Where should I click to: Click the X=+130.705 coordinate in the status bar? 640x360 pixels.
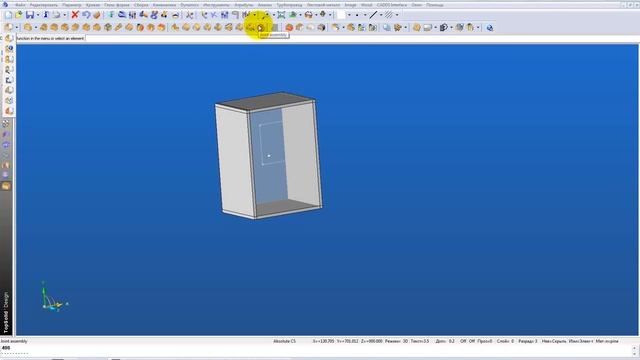[x=323, y=341]
